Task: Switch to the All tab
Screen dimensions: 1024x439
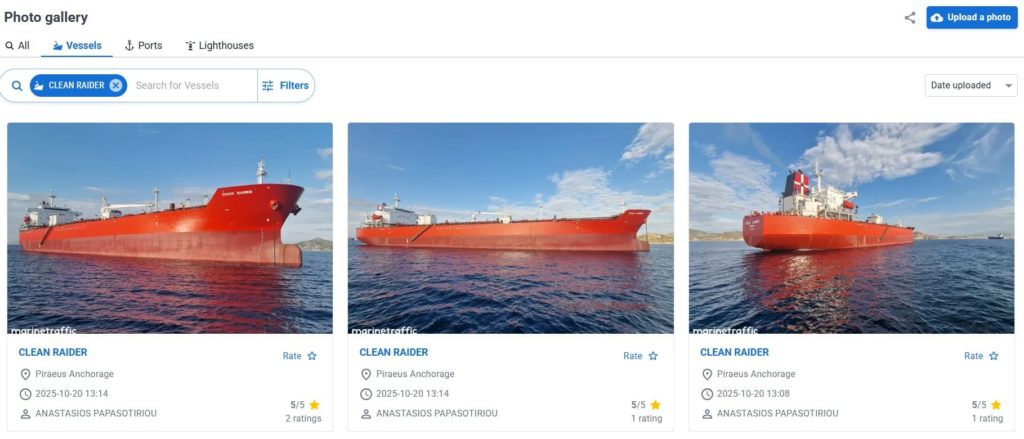Action: 17,45
